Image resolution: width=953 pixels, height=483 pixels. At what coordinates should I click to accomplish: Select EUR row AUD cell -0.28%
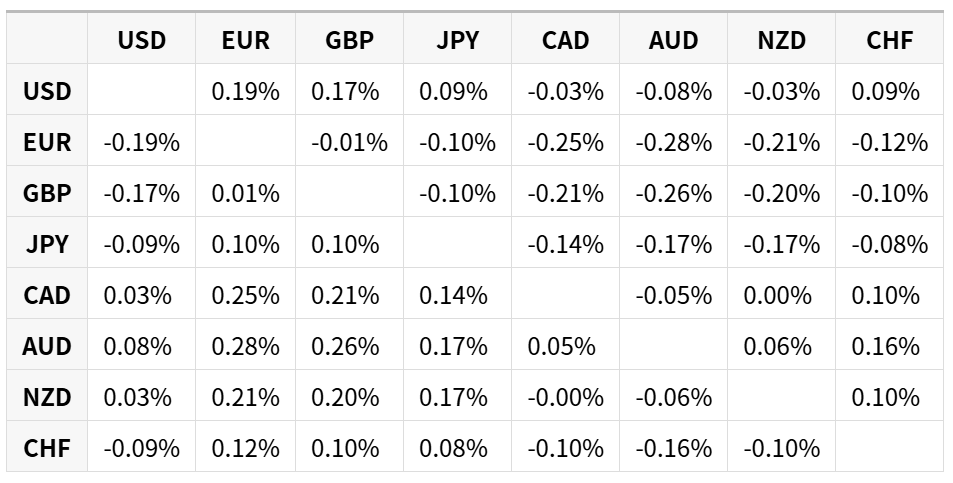click(673, 141)
